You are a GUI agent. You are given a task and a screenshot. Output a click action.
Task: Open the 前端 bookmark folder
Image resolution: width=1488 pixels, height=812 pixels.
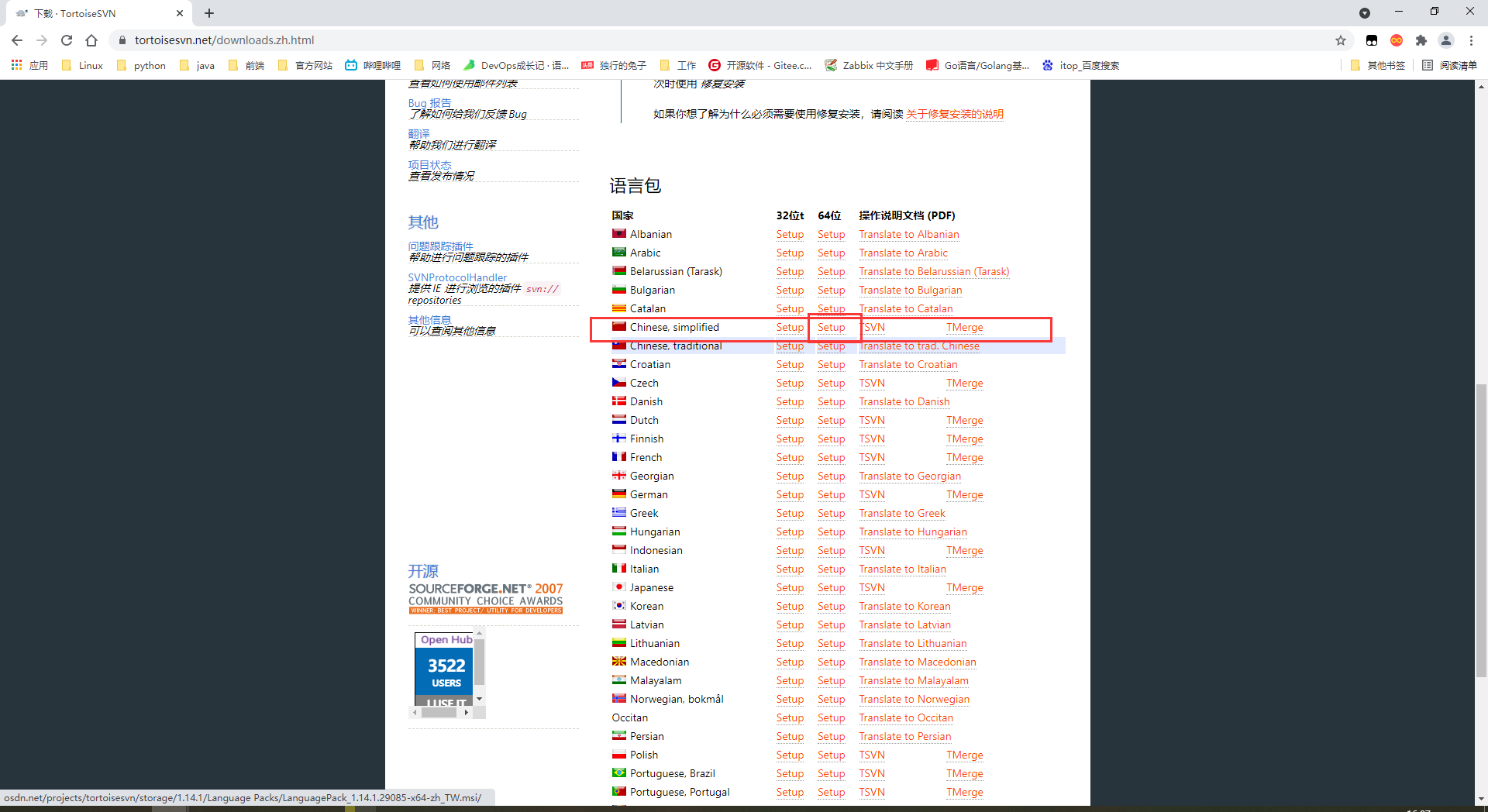coord(246,65)
